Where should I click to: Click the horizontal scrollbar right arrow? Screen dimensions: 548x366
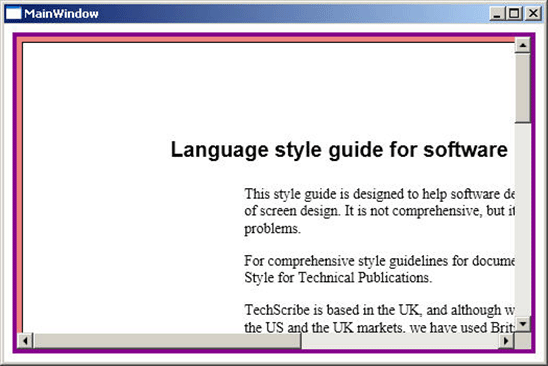[x=506, y=340]
